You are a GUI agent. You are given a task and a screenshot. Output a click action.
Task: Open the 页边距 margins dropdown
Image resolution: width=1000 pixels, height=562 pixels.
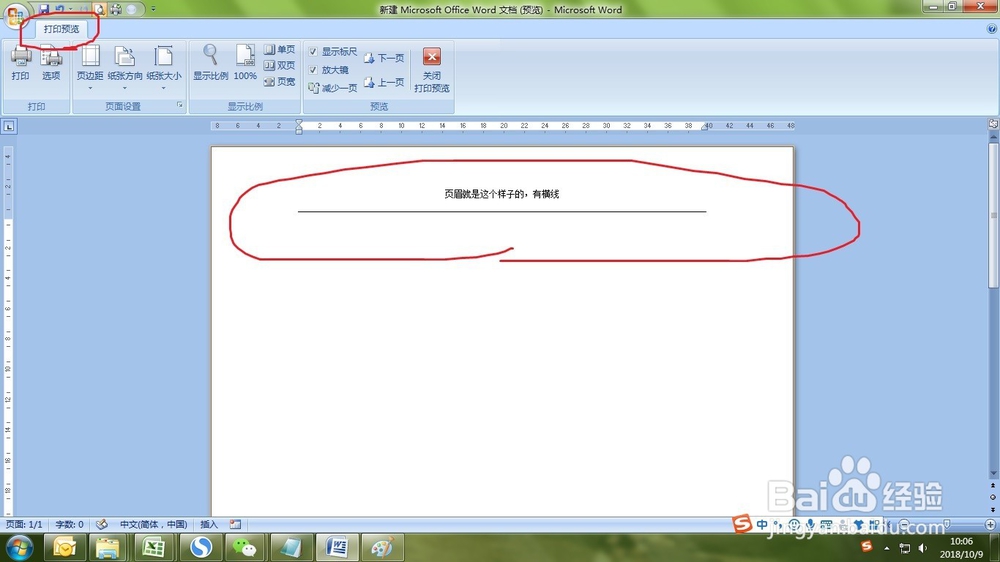(x=90, y=68)
